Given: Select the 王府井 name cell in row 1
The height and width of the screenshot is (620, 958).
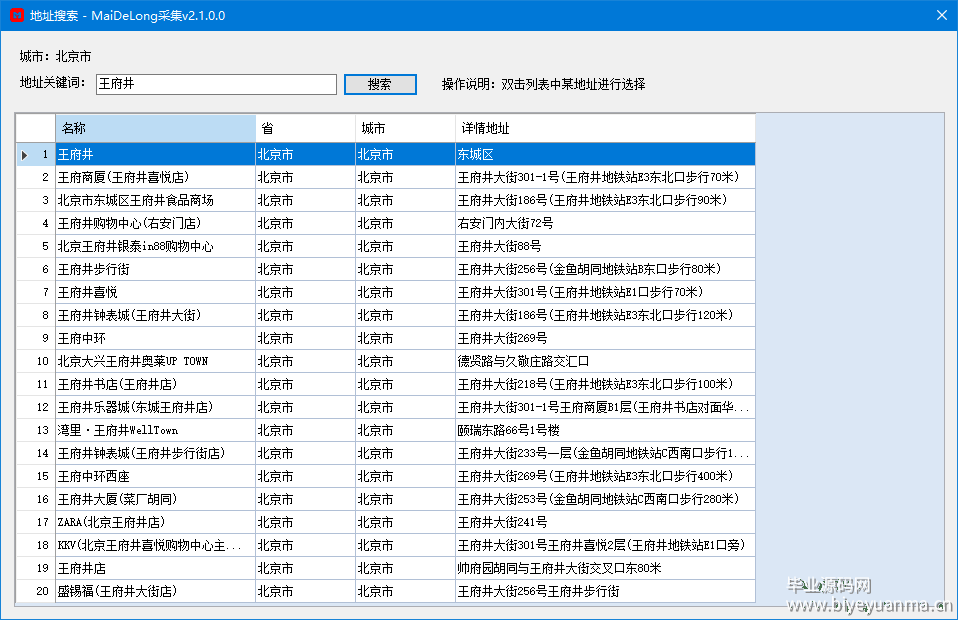Looking at the screenshot, I should tap(155, 155).
